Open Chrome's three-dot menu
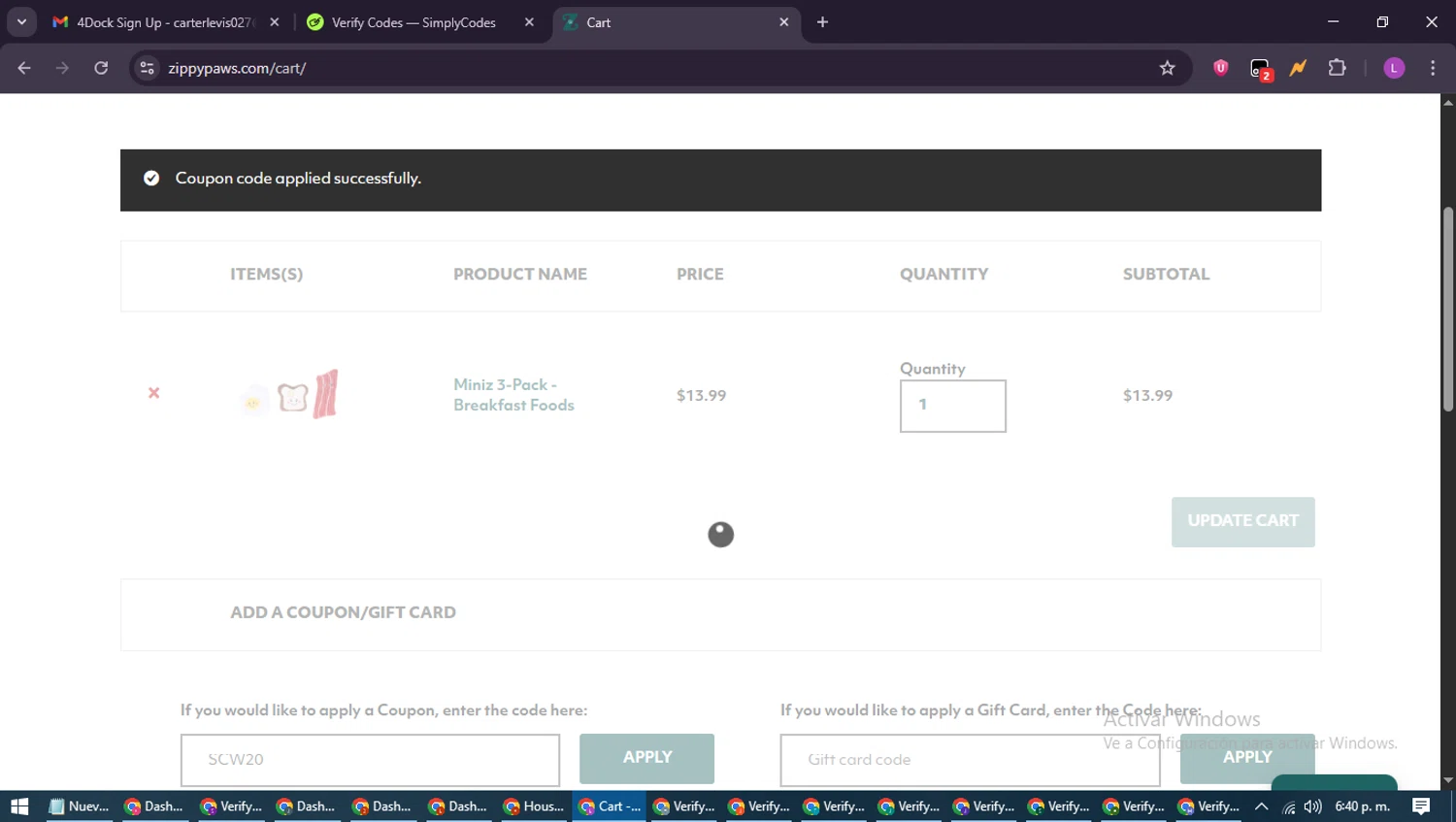The height and width of the screenshot is (822, 1456). click(1433, 68)
